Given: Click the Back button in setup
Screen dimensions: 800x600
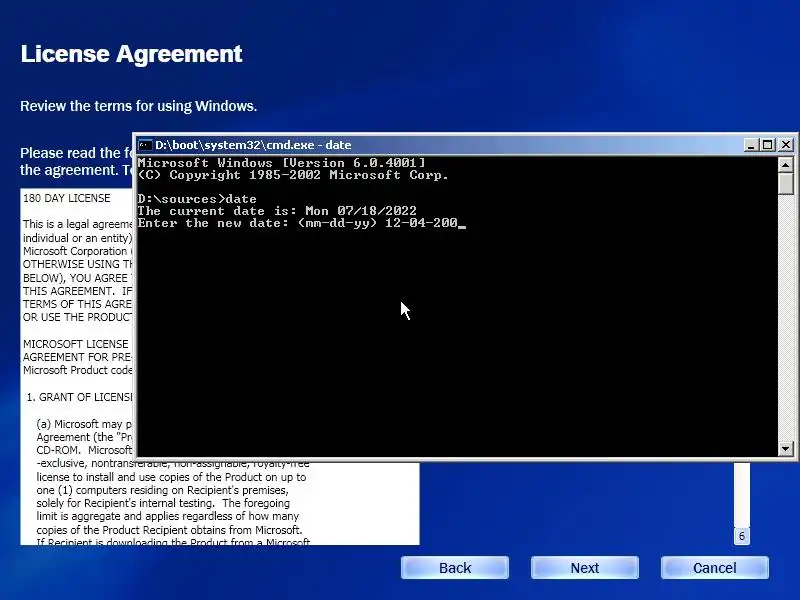Looking at the screenshot, I should pyautogui.click(x=455, y=568).
